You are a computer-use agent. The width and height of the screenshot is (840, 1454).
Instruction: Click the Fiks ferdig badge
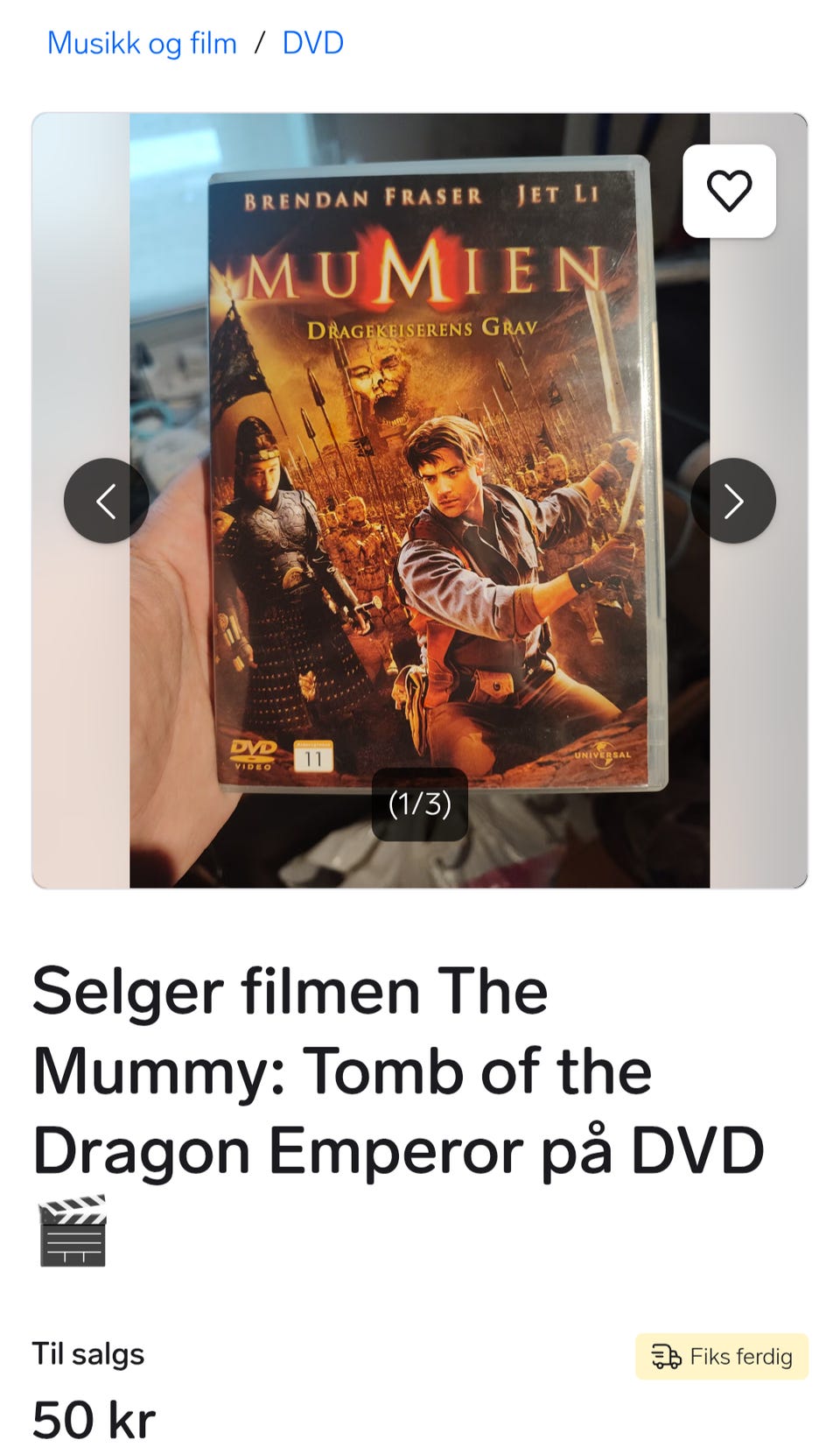[x=722, y=1357]
